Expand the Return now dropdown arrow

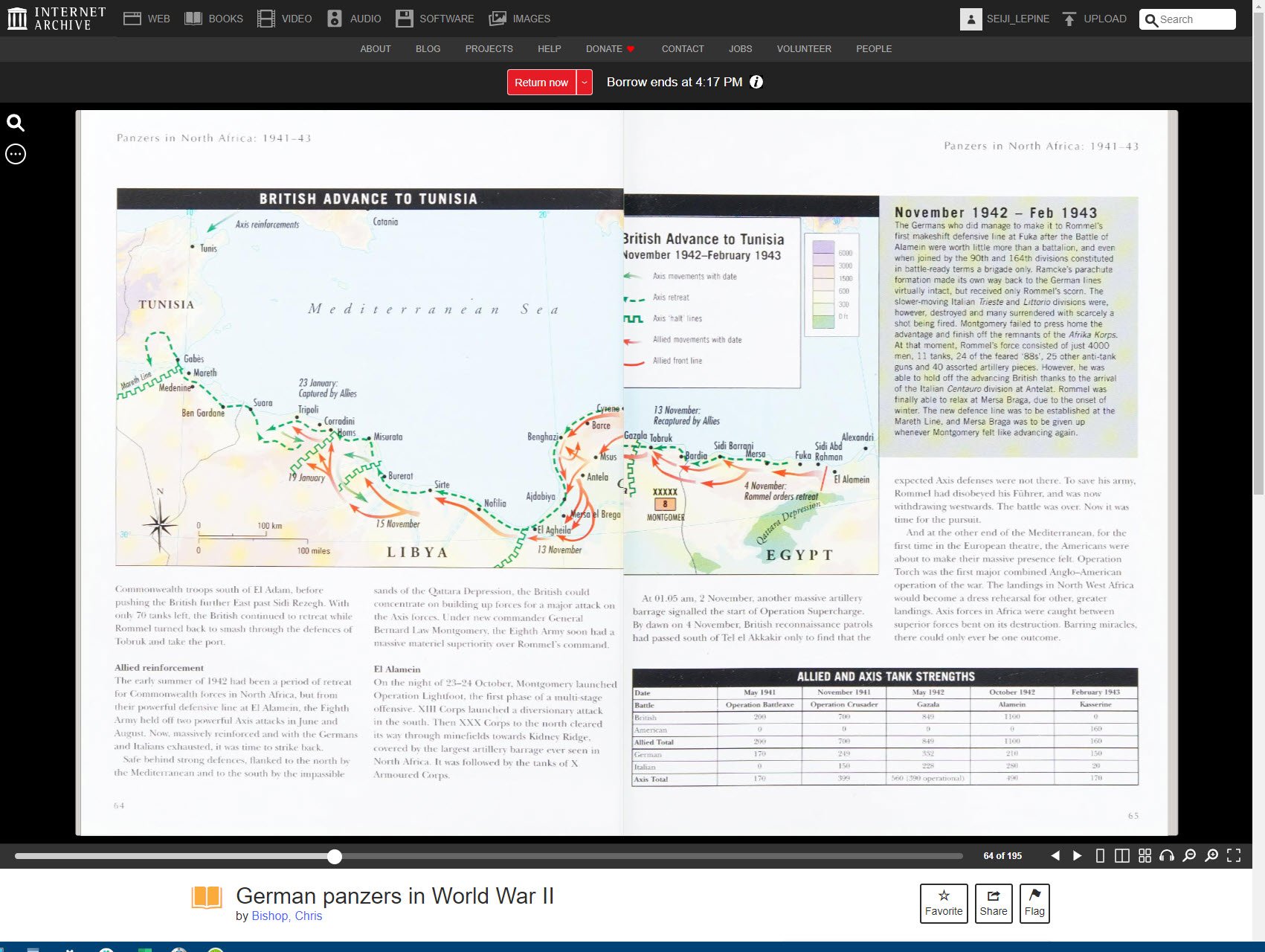585,83
